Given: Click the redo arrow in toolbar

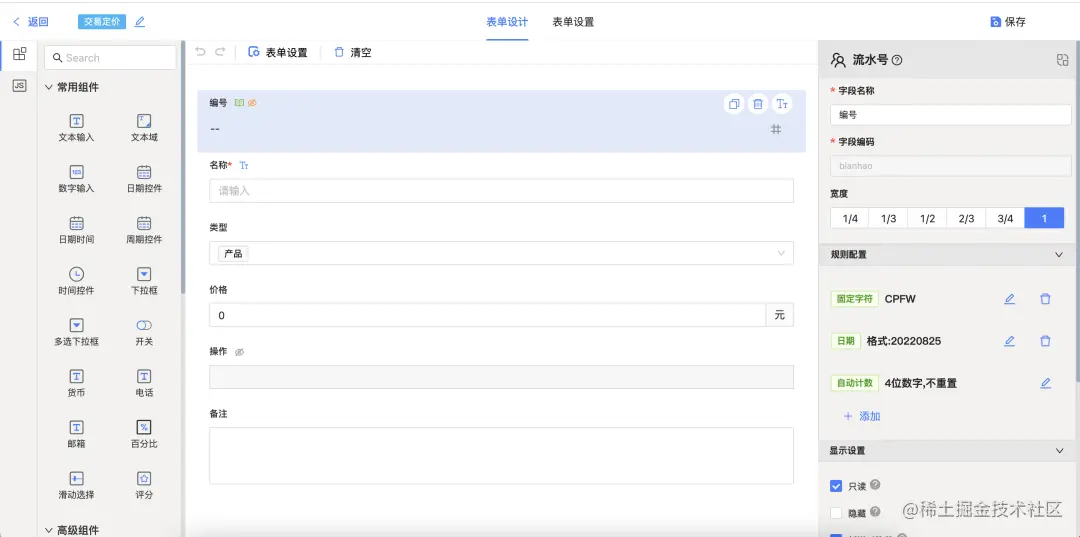Looking at the screenshot, I should (x=220, y=52).
